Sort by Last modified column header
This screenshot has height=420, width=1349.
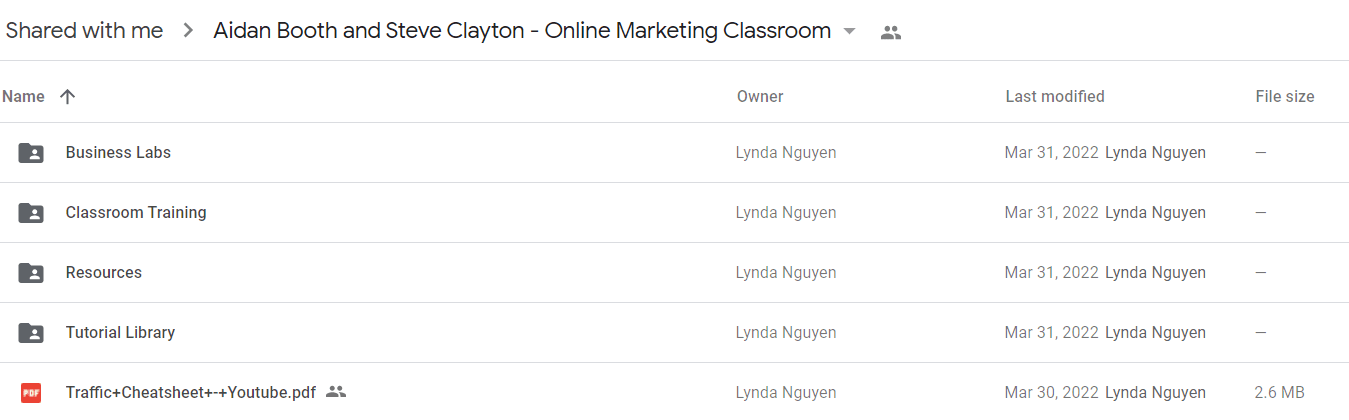click(1055, 97)
